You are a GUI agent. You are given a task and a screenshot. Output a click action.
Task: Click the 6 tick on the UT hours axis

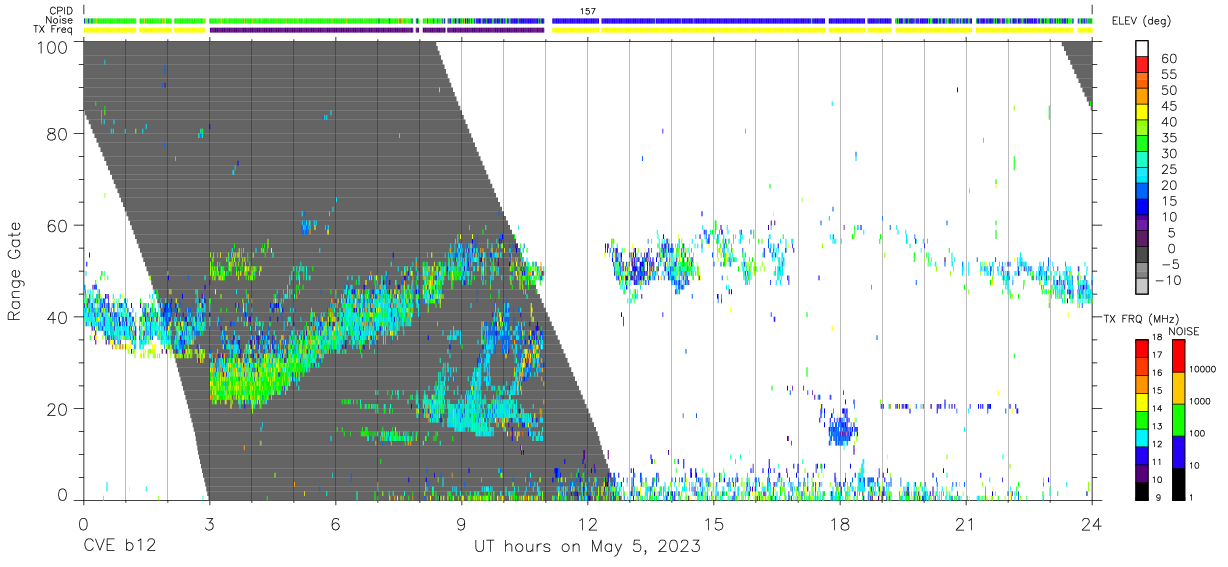(335, 523)
